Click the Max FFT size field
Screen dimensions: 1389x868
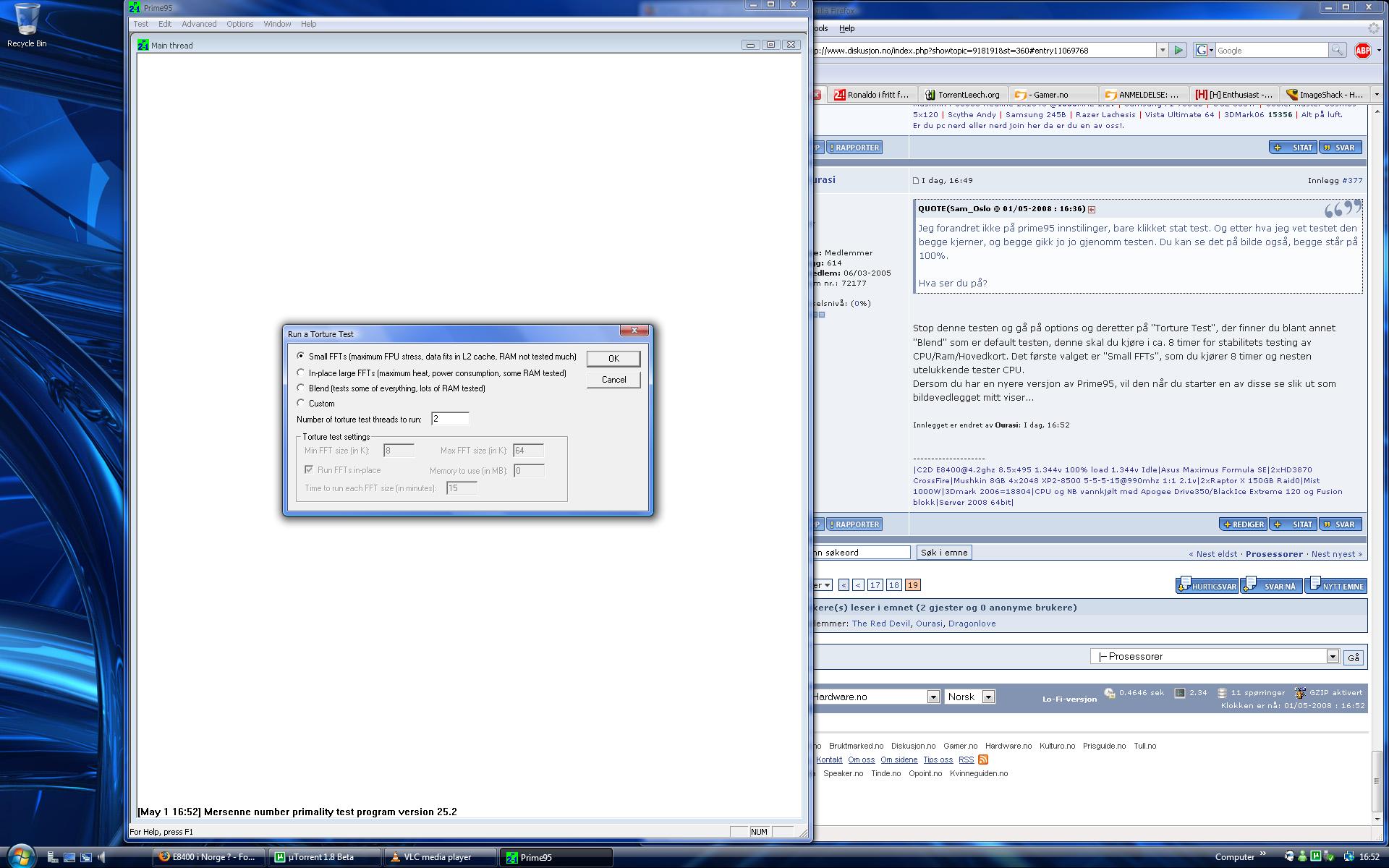pos(529,451)
